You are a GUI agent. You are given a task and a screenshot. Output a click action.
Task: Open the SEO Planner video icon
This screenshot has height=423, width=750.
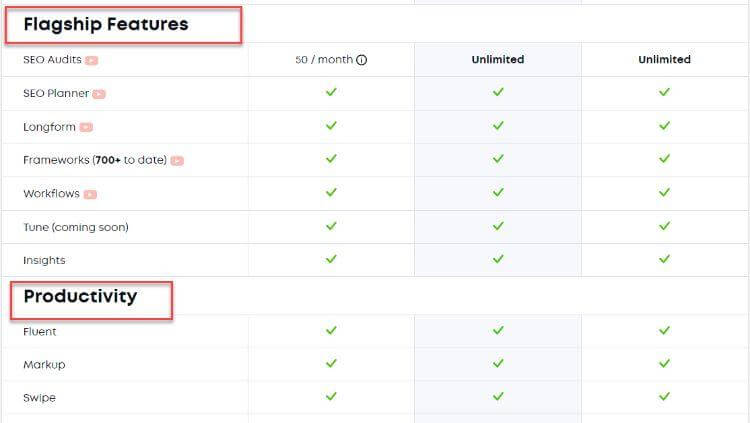99,94
